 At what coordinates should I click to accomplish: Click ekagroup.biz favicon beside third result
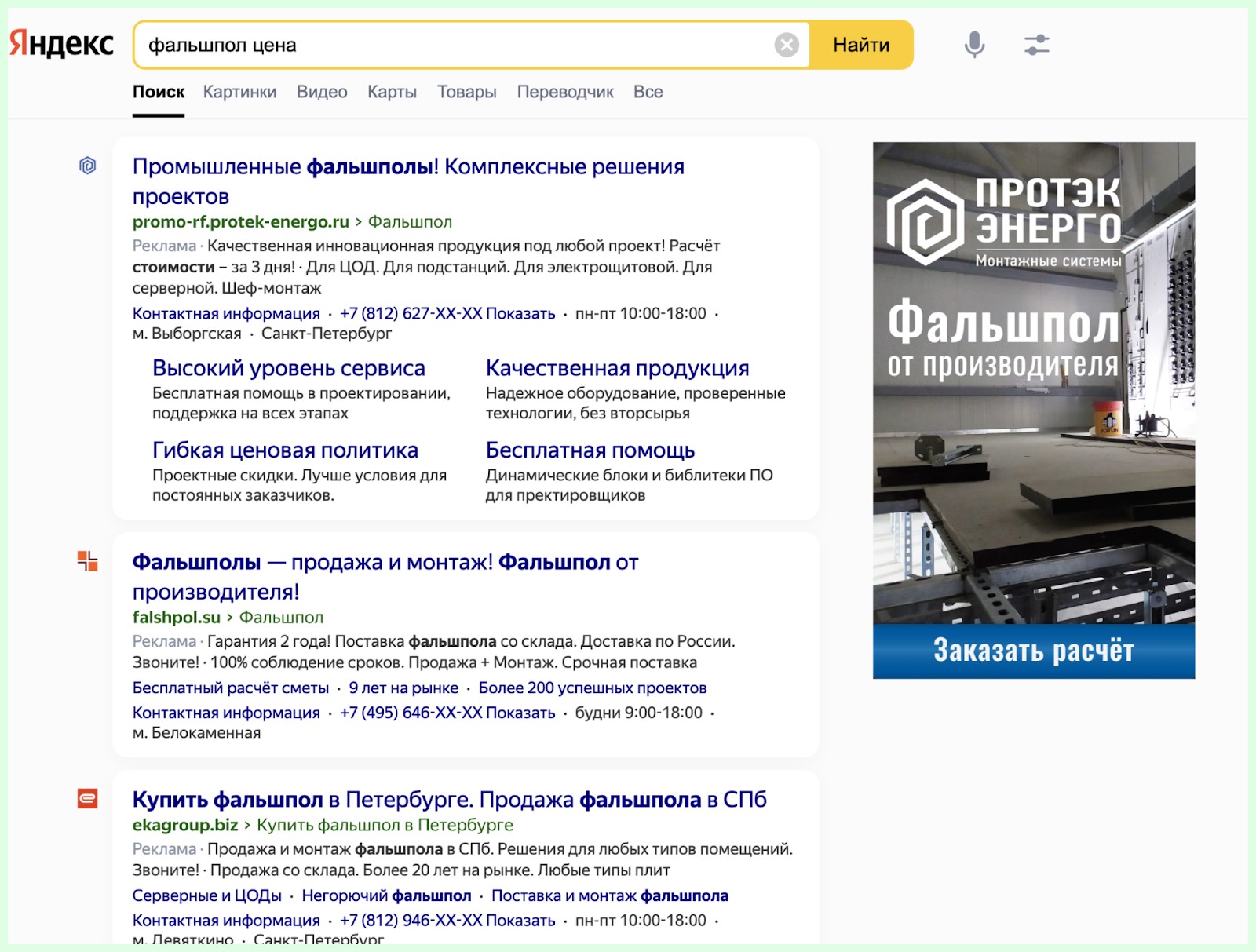[x=88, y=799]
